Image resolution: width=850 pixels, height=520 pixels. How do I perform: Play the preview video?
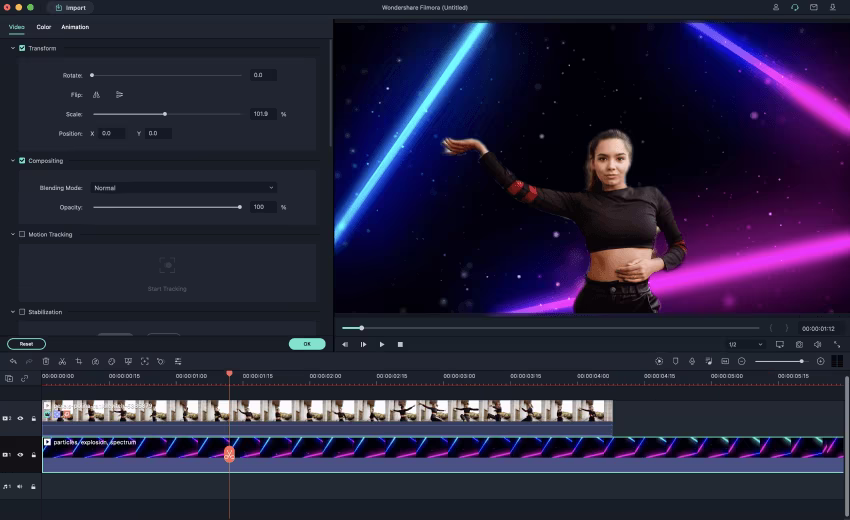click(x=382, y=344)
